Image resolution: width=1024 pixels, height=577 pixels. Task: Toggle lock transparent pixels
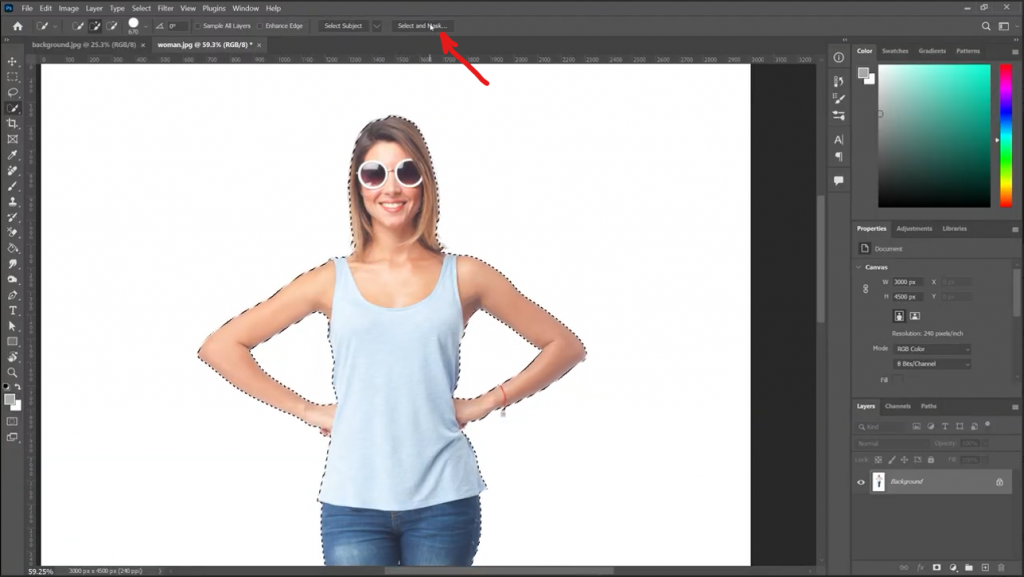click(x=878, y=460)
